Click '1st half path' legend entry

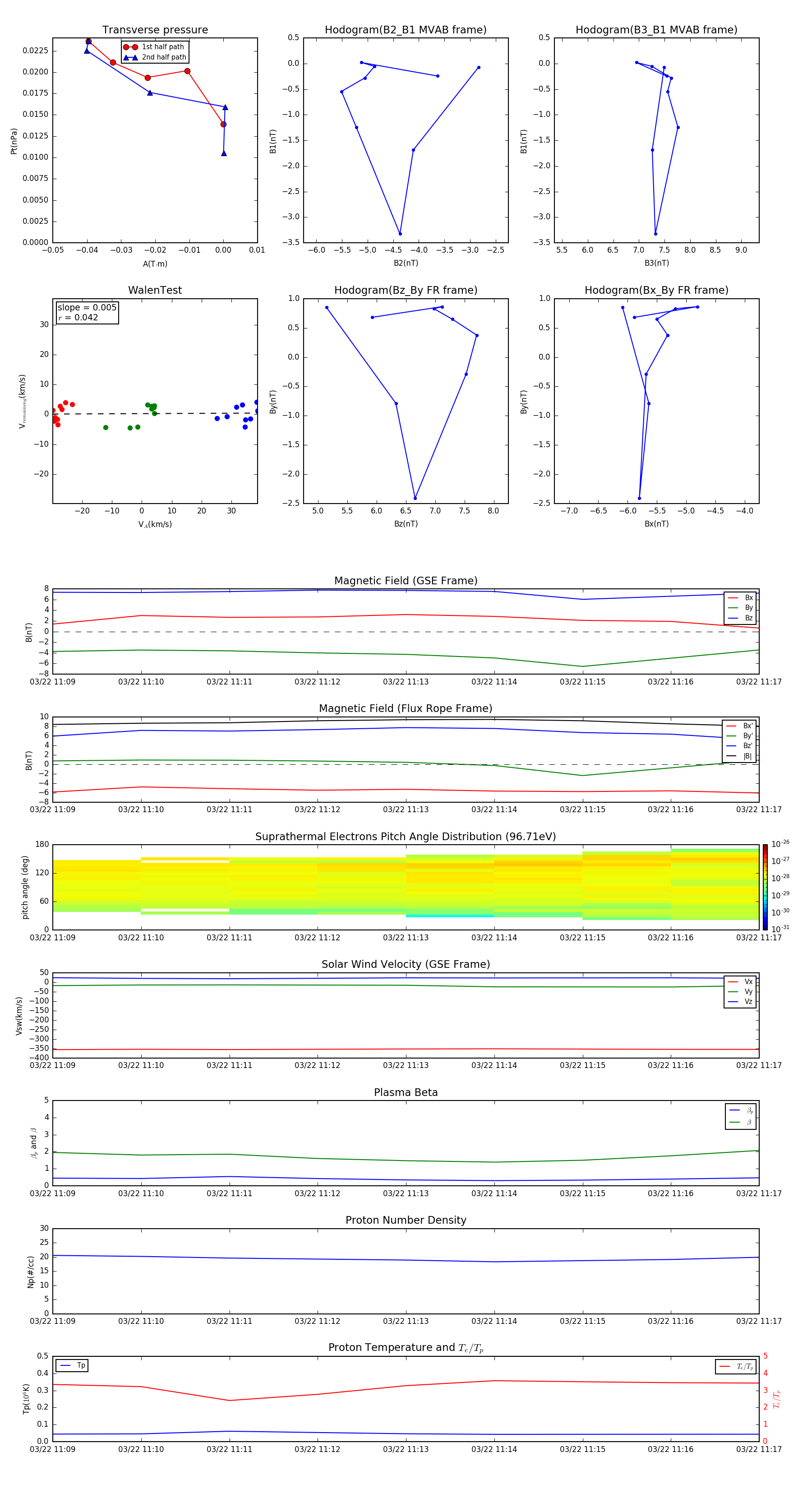point(154,47)
